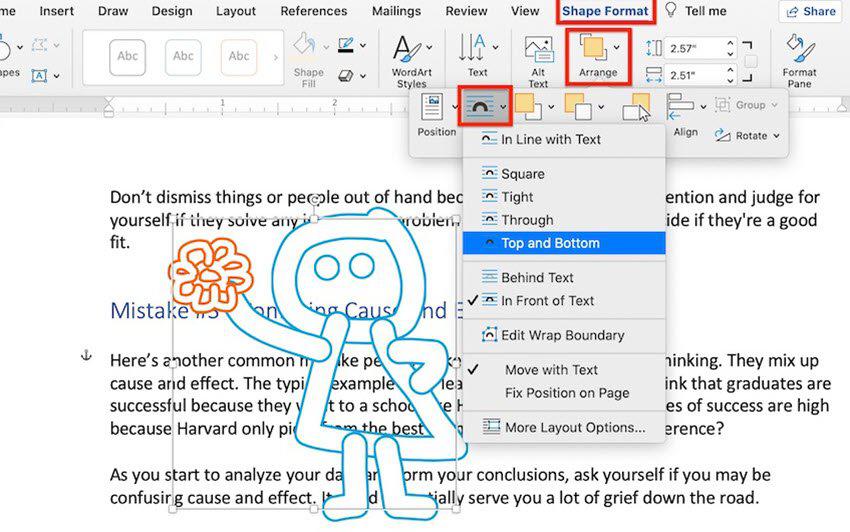Switch to the View tab

click(525, 11)
